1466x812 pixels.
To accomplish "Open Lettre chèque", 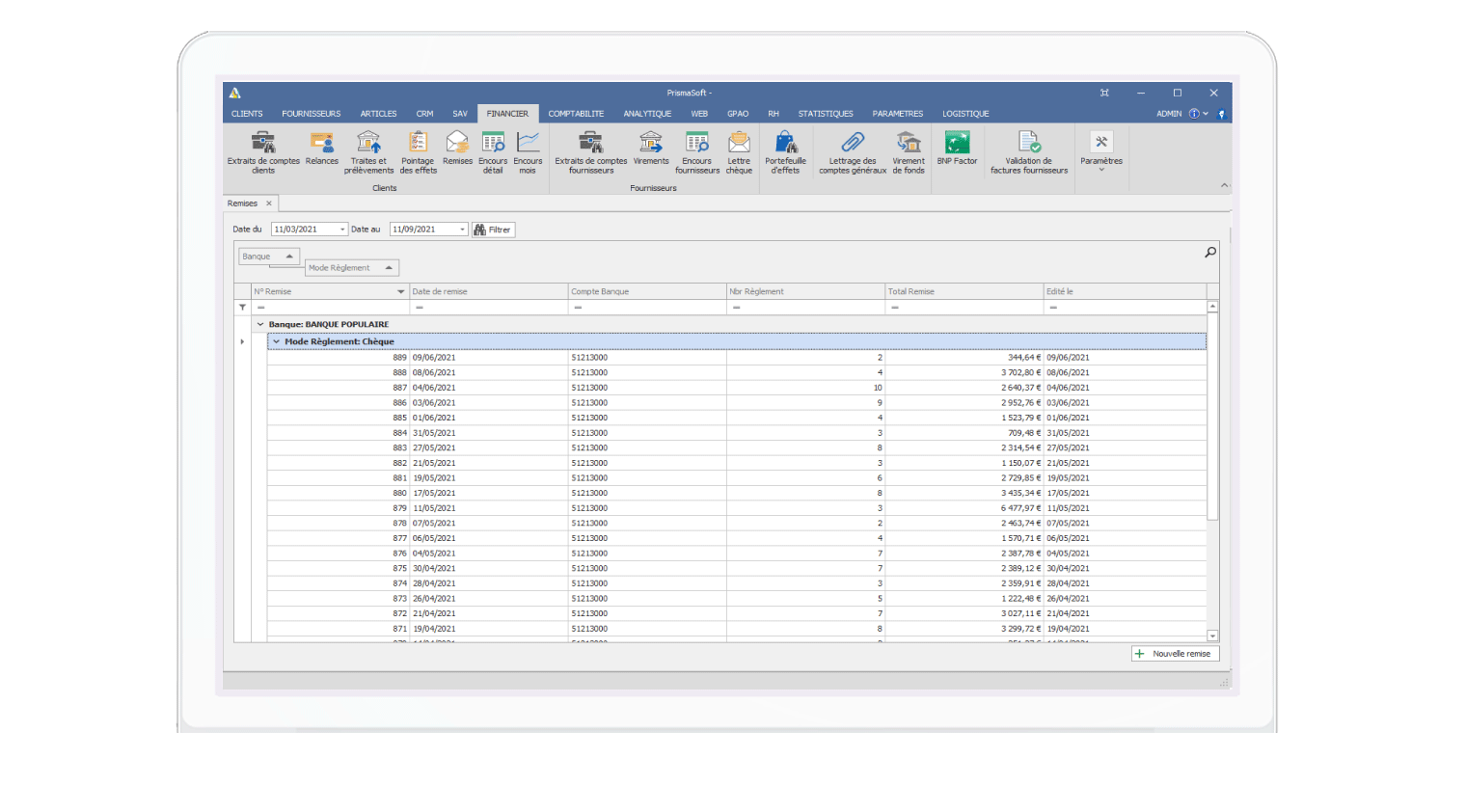I will pyautogui.click(x=739, y=152).
